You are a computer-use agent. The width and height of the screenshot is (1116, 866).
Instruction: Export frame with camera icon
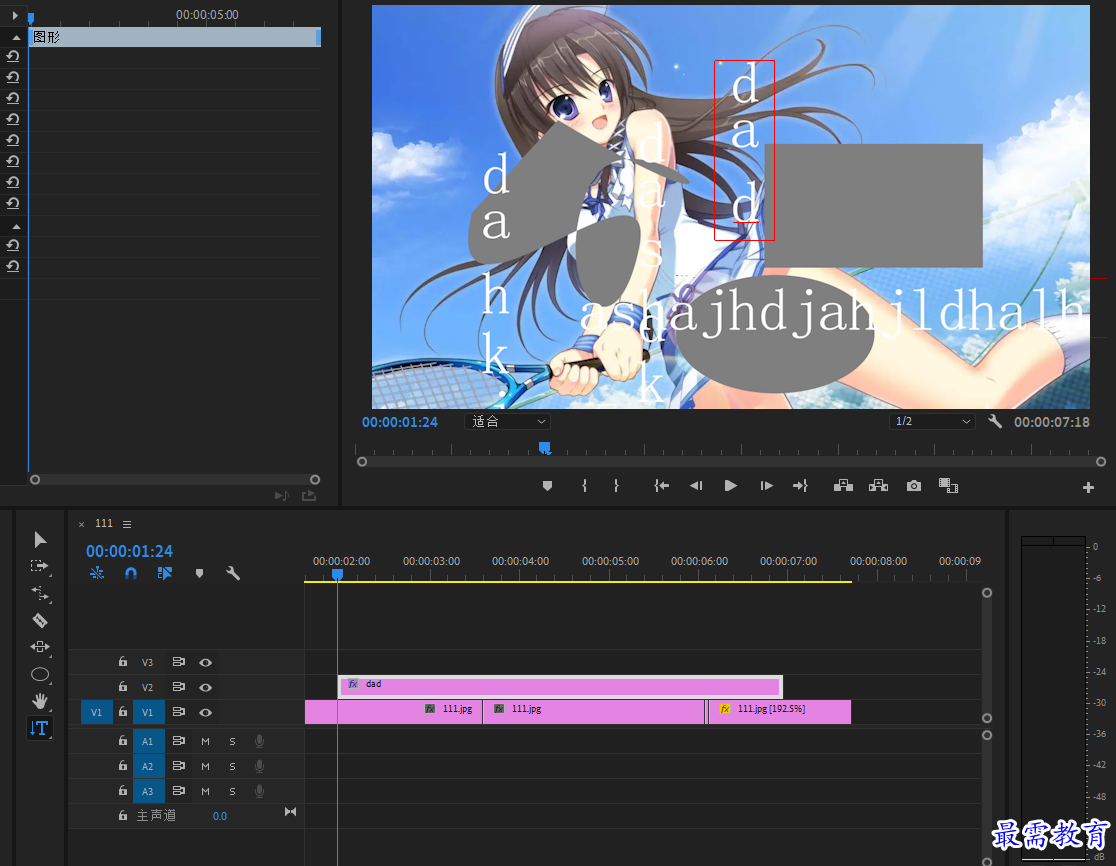pyautogui.click(x=914, y=486)
